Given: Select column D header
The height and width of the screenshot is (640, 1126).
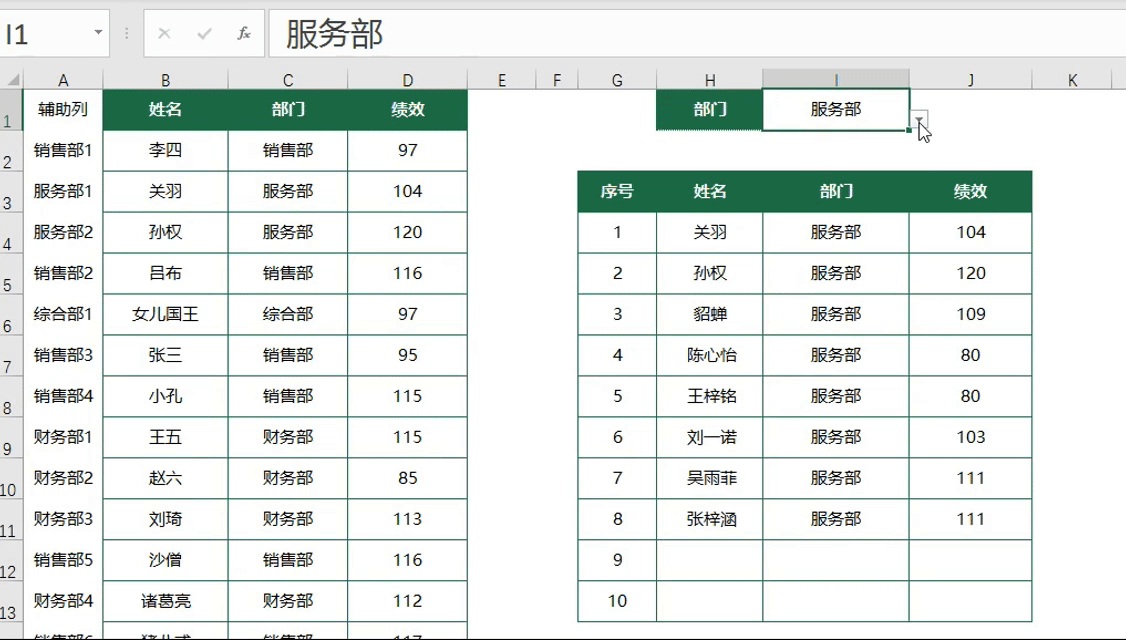Looking at the screenshot, I should pyautogui.click(x=408, y=80).
